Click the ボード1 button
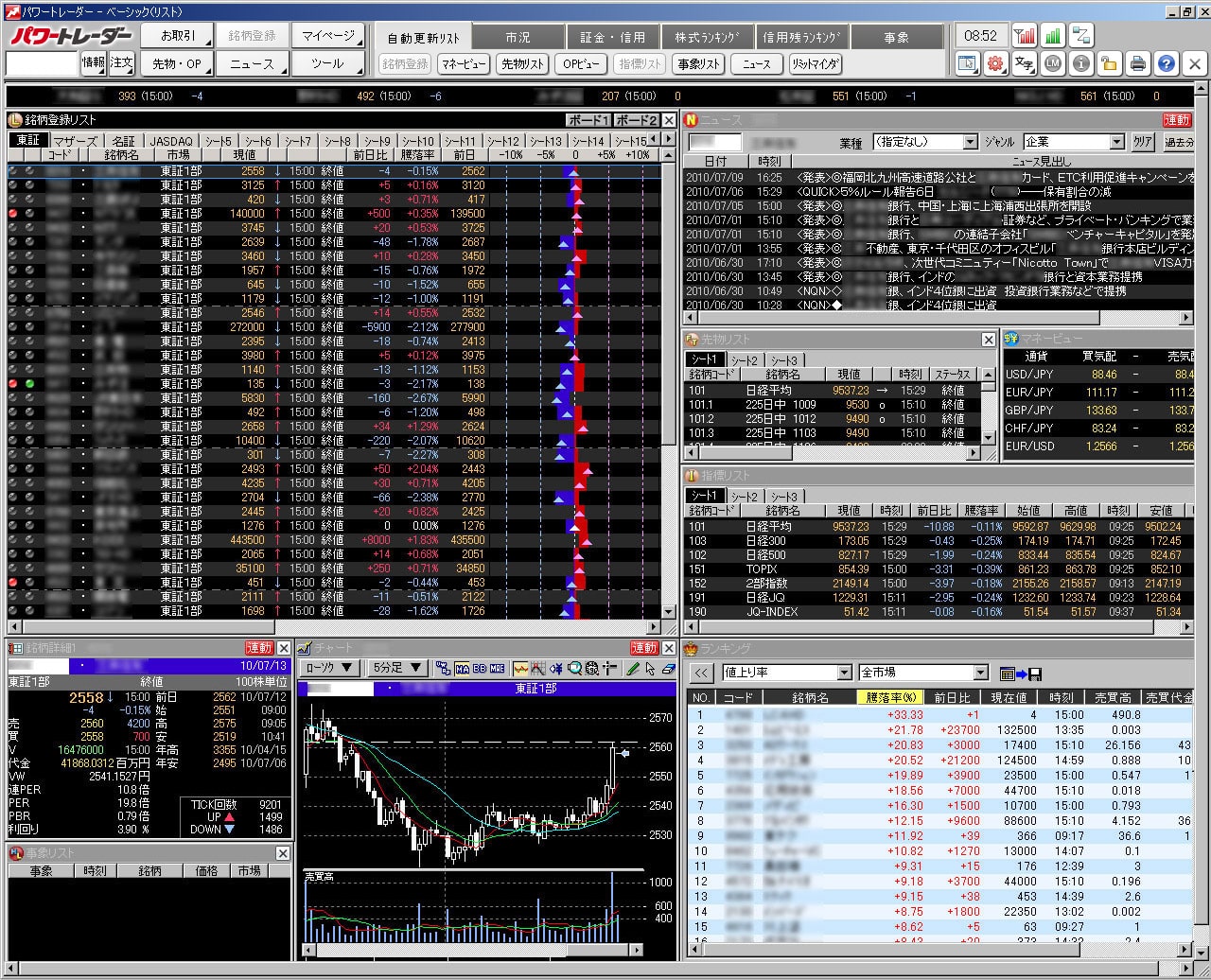 588,120
